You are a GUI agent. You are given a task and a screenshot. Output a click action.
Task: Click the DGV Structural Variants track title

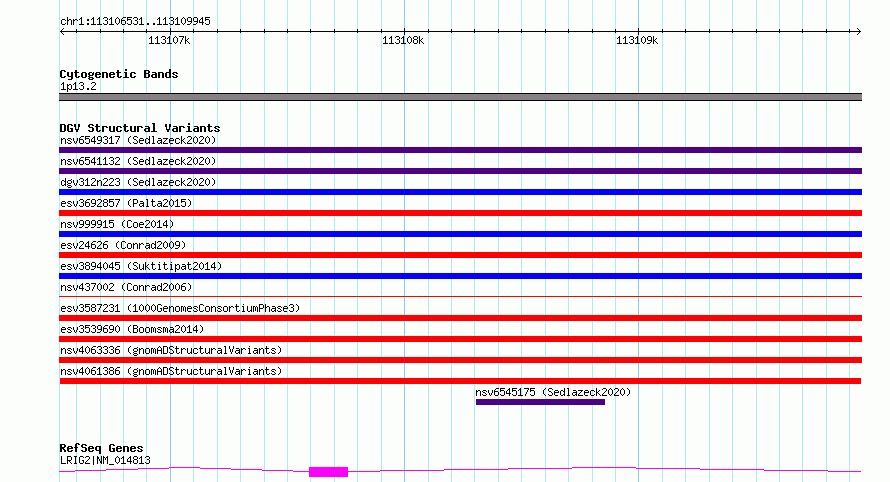[x=140, y=128]
